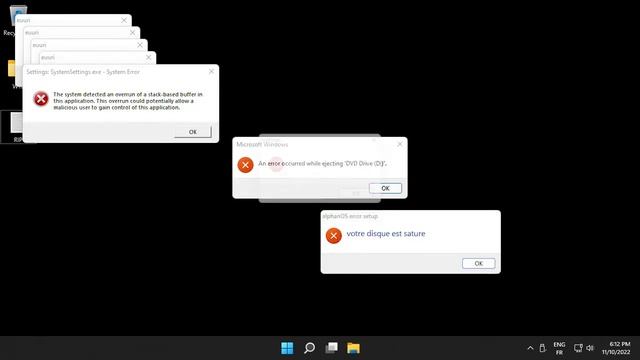This screenshot has height=360, width=640.
Task: Click the USB safely remove tray icon
Action: tap(542, 348)
